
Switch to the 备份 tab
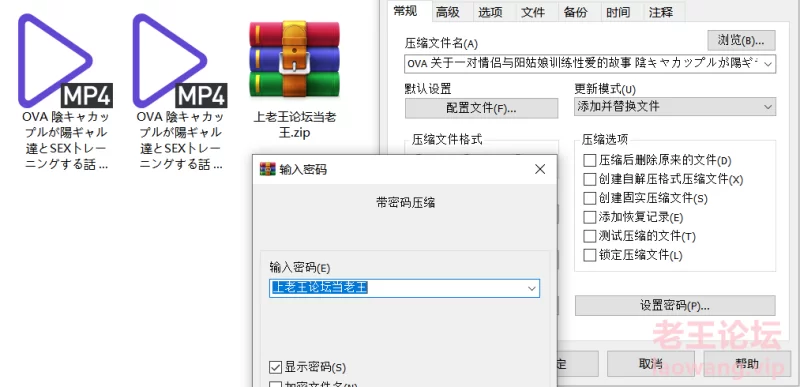576,13
